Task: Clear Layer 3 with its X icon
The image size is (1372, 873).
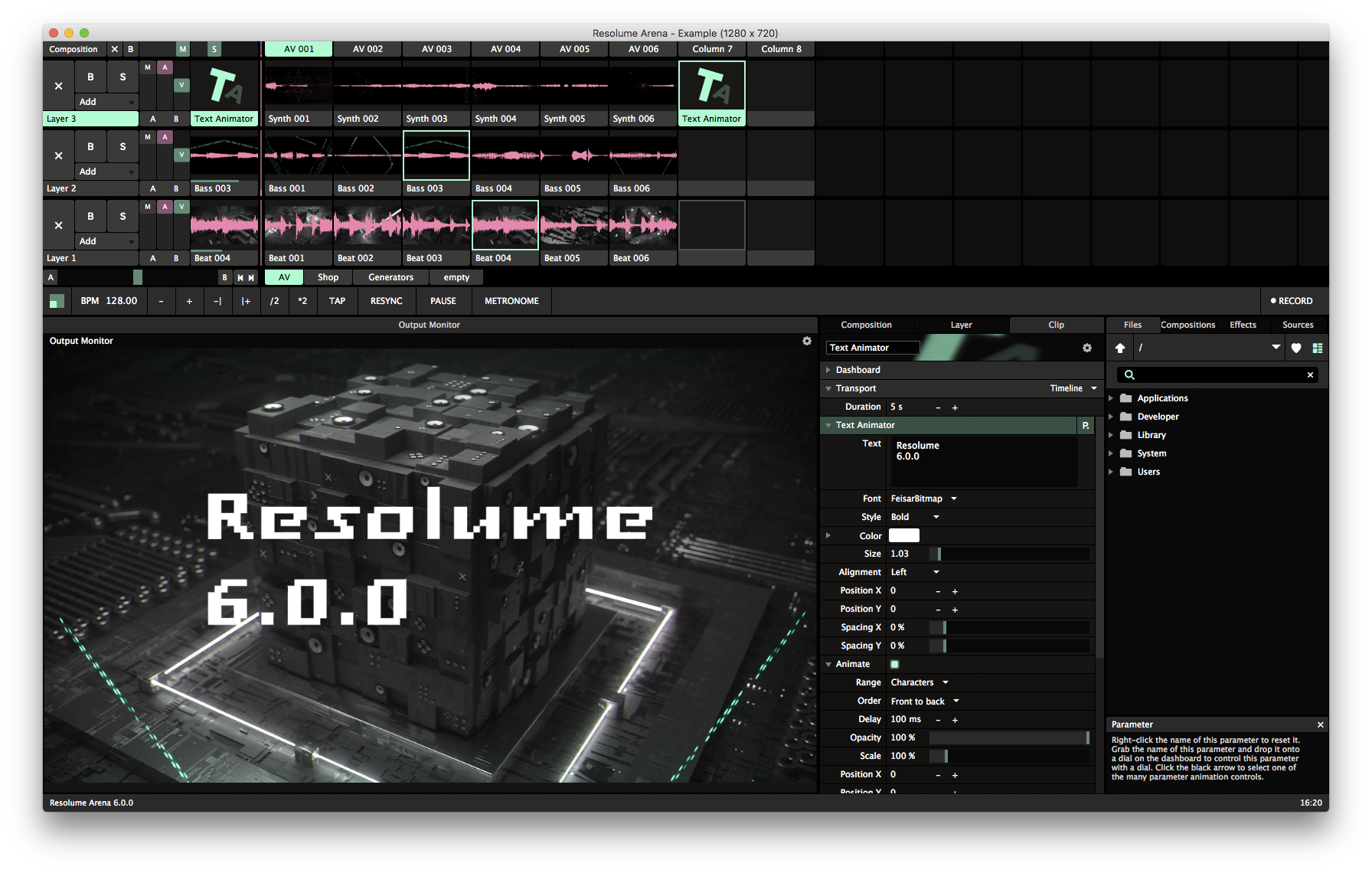Action: tap(58, 86)
